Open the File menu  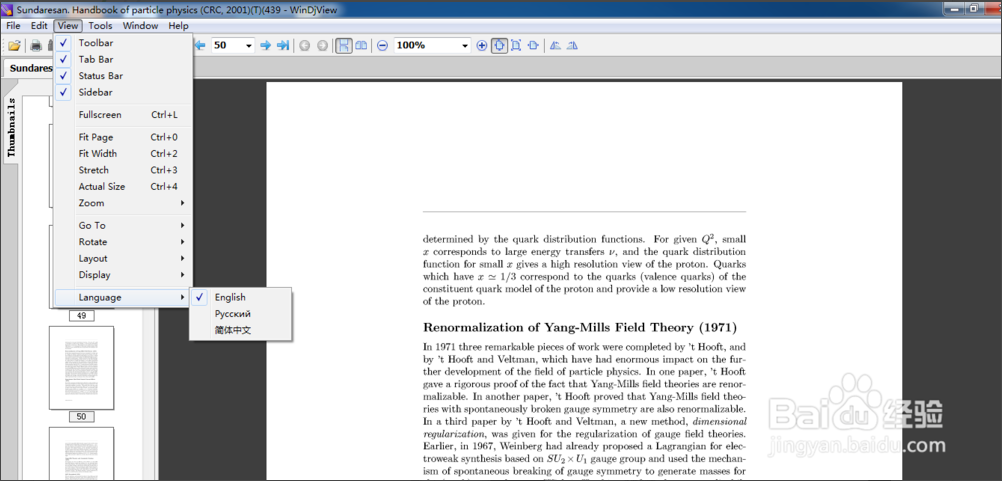pos(13,26)
